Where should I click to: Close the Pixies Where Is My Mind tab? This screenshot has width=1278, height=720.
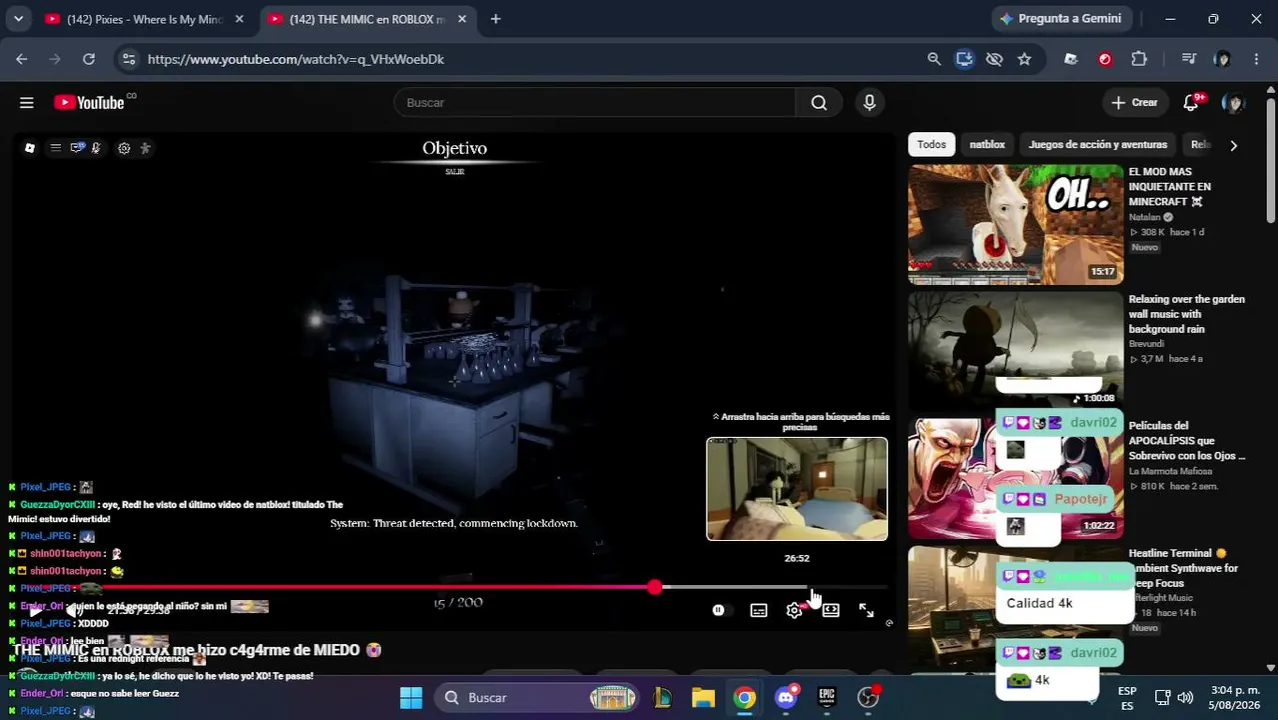pos(239,19)
